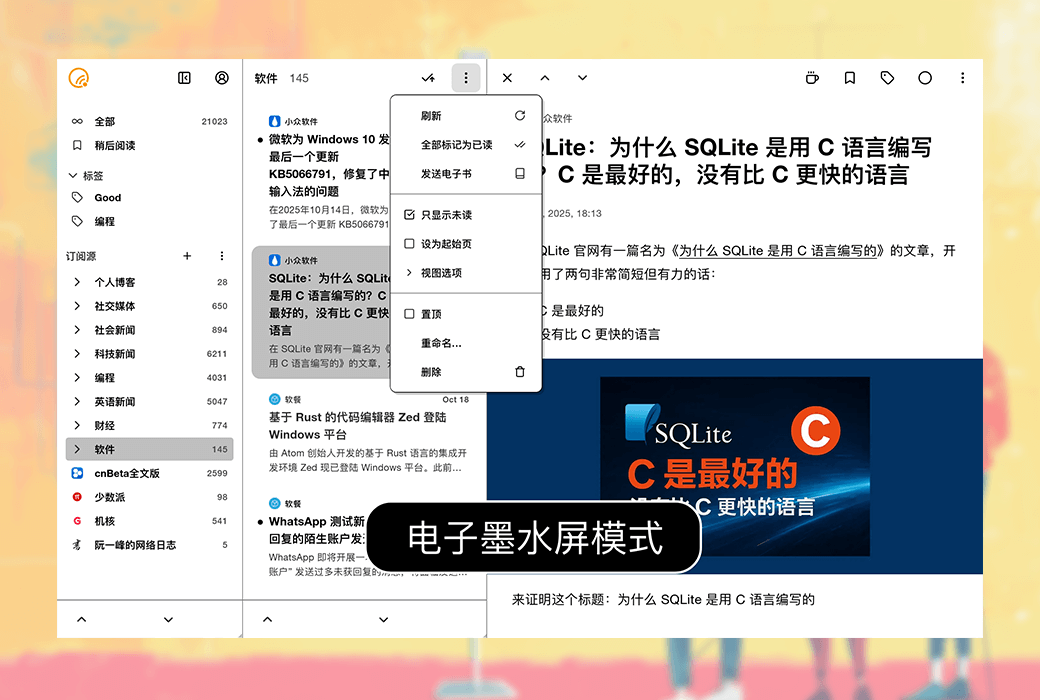Select 稍后阅读 in the sidebar
The image size is (1040, 700).
pos(114,145)
